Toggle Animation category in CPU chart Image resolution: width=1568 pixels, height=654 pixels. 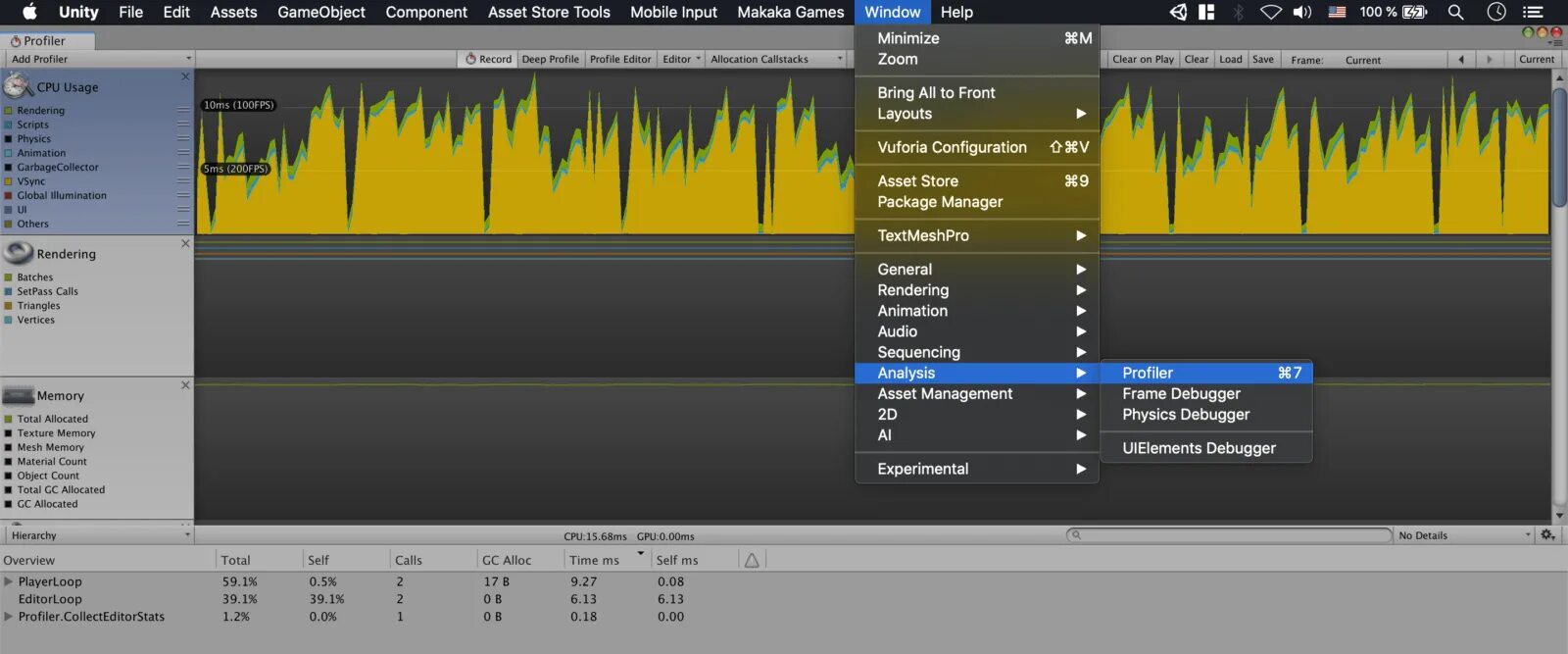[x=8, y=153]
